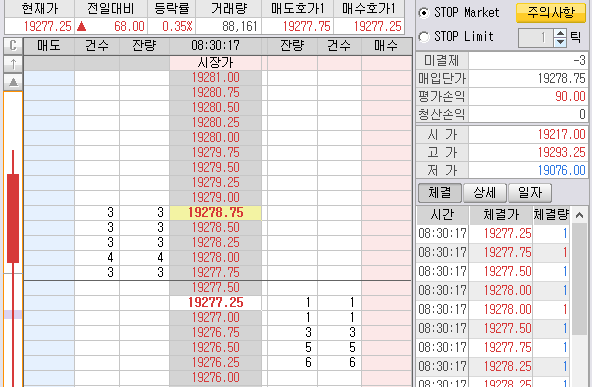Click the sell quantity 4 at 19278.00 row

(160, 257)
